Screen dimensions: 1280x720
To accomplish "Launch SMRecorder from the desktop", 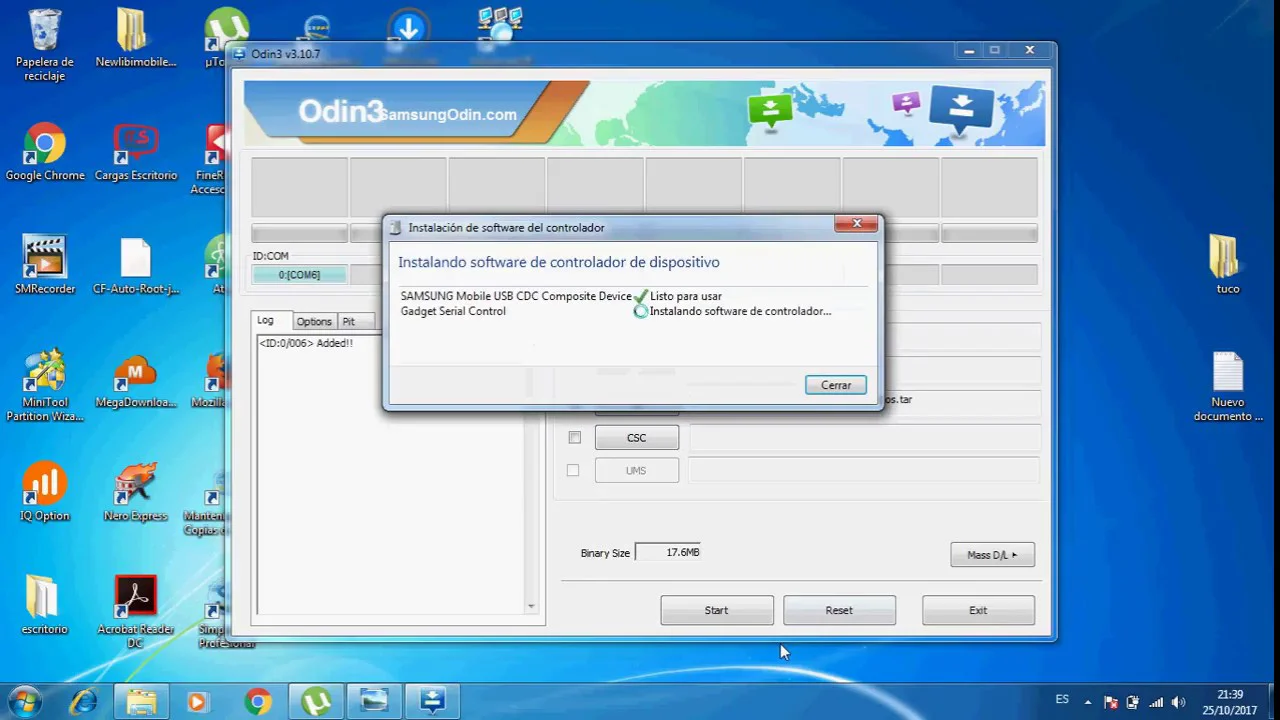I will 44,260.
